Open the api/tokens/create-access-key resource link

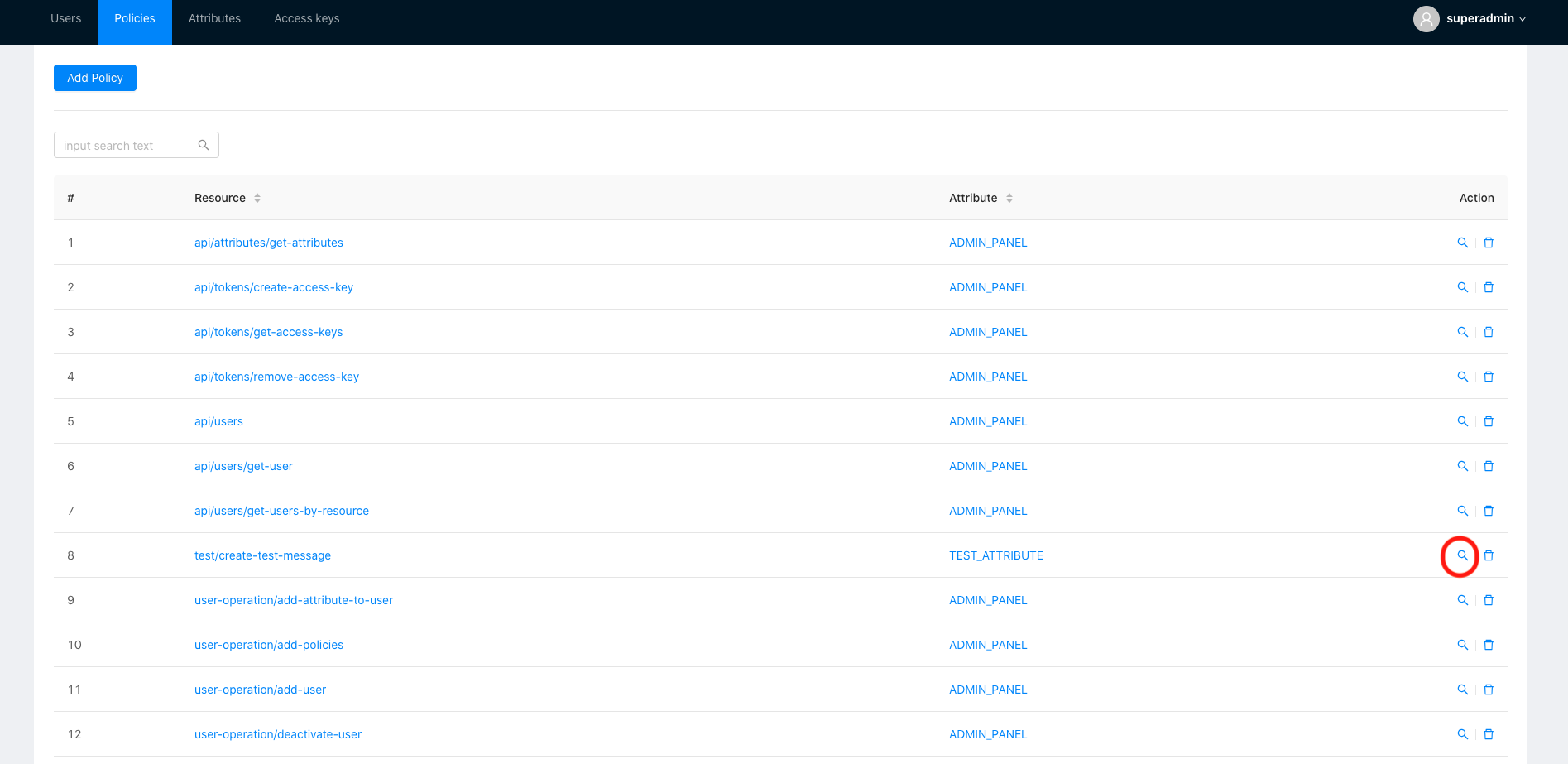click(x=274, y=287)
